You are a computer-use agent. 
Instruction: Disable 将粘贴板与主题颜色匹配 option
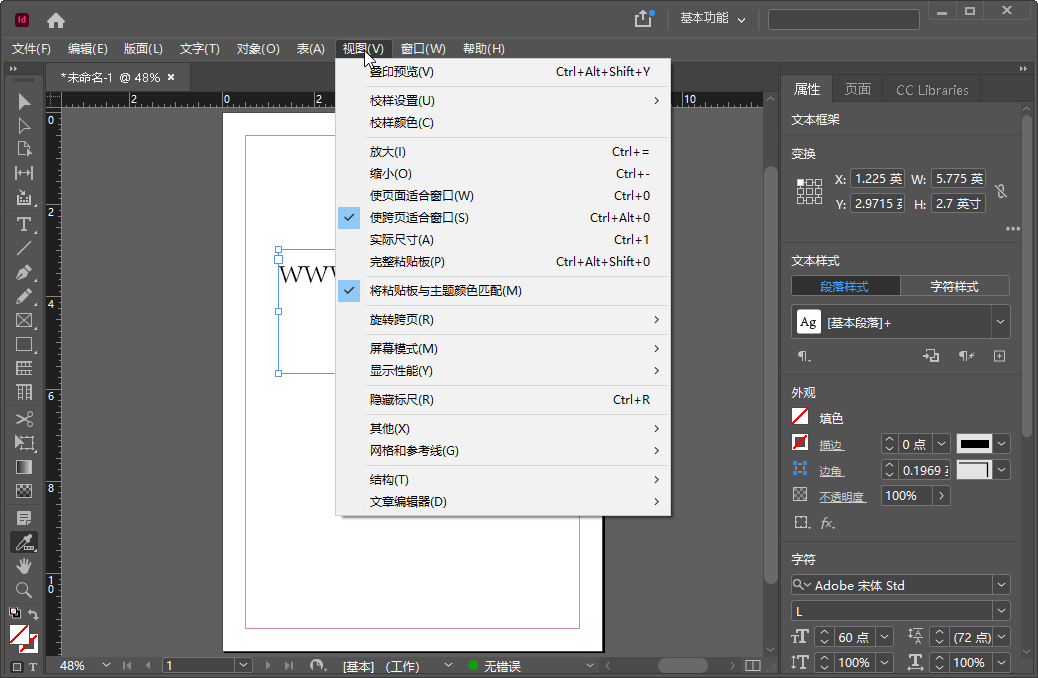click(x=428, y=290)
